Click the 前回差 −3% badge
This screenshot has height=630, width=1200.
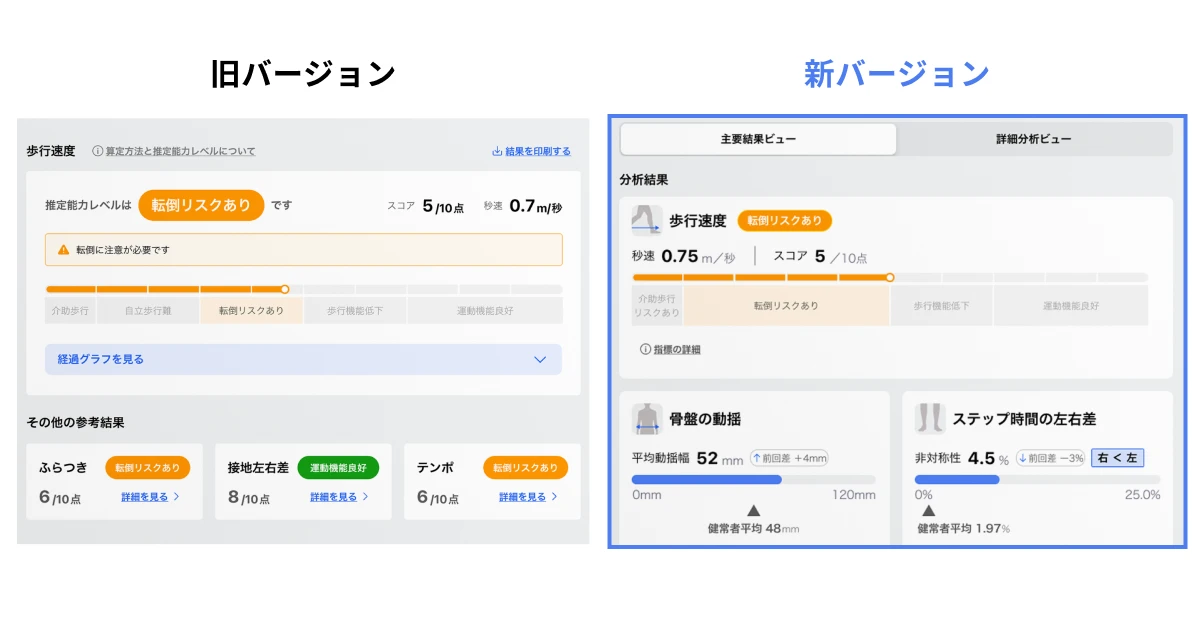(1049, 458)
